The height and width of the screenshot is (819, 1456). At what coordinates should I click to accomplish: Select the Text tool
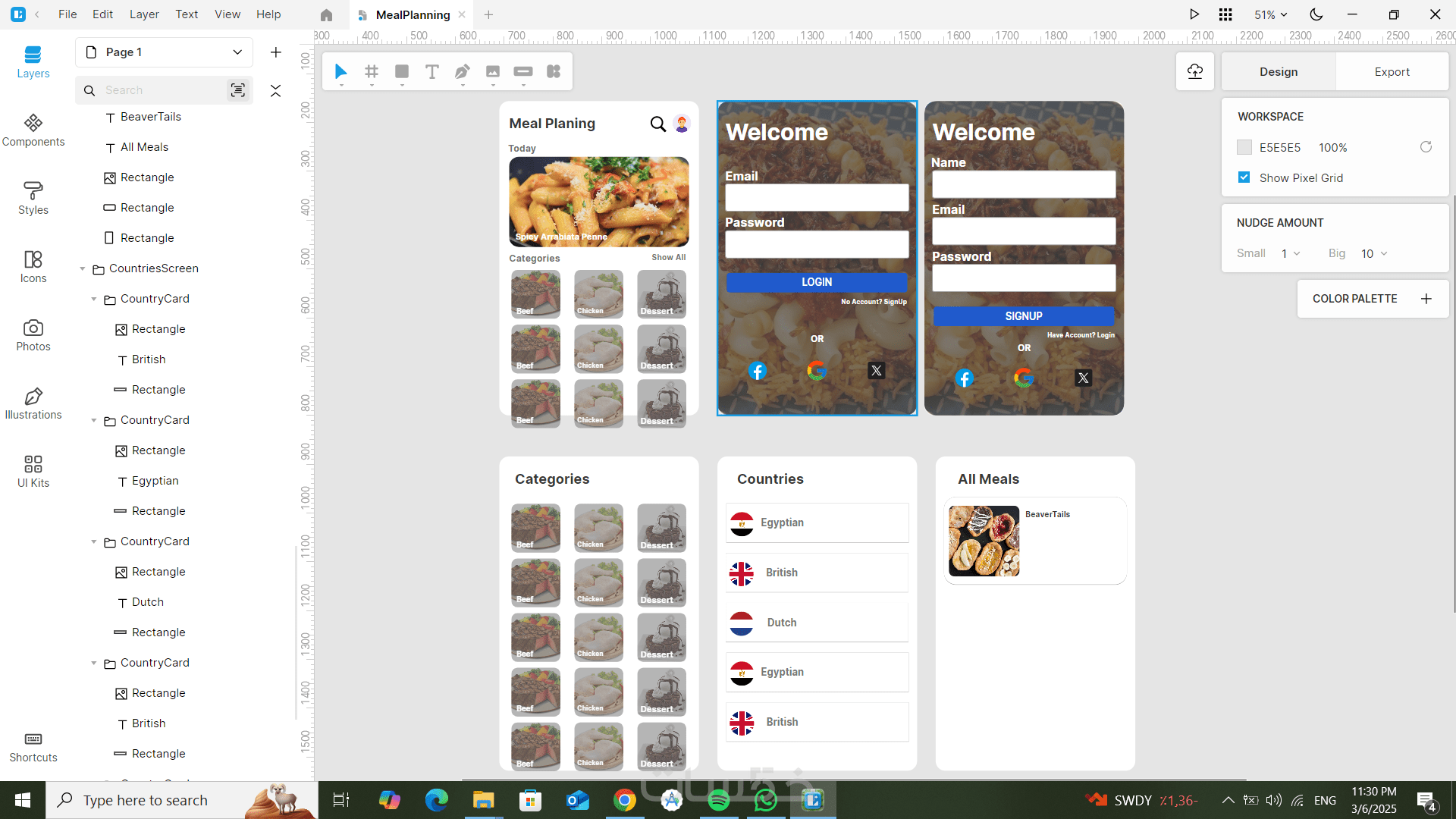[431, 71]
